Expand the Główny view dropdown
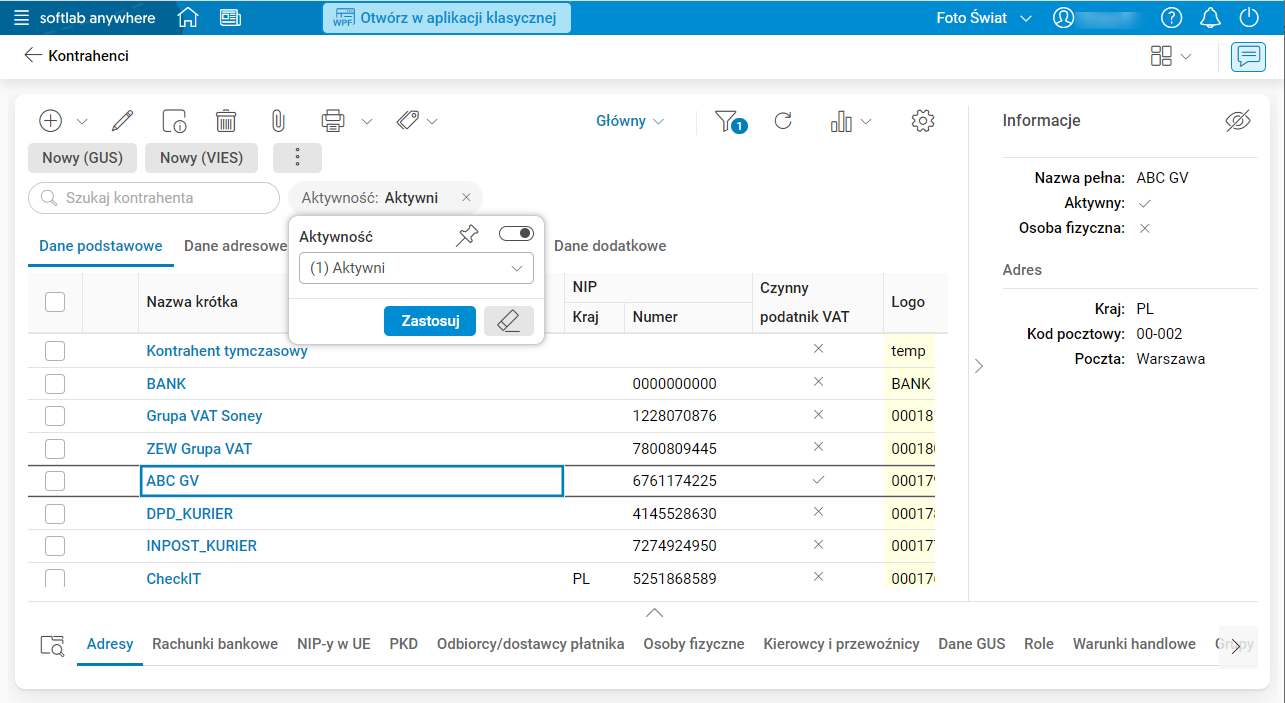 click(x=630, y=121)
